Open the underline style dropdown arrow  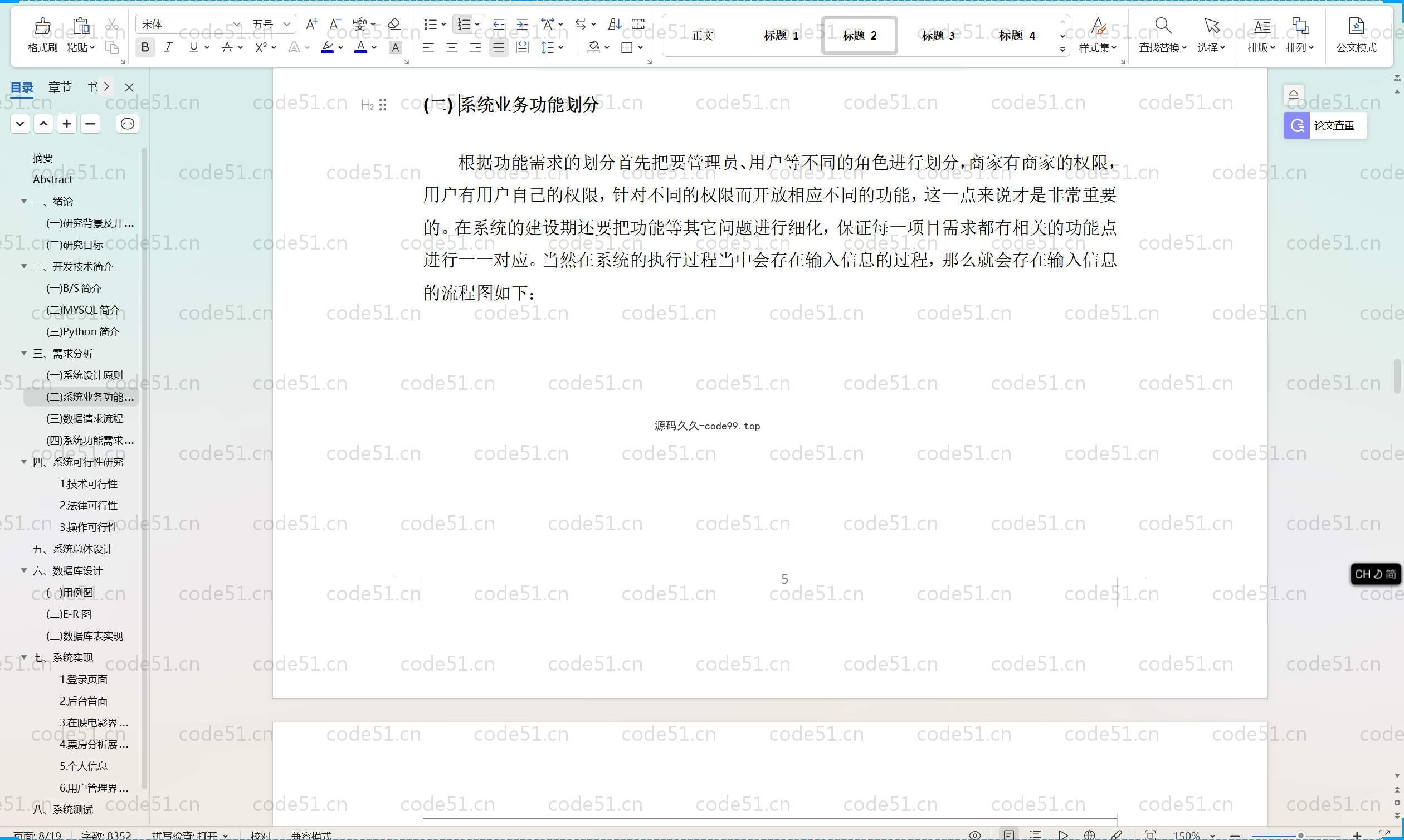207,48
